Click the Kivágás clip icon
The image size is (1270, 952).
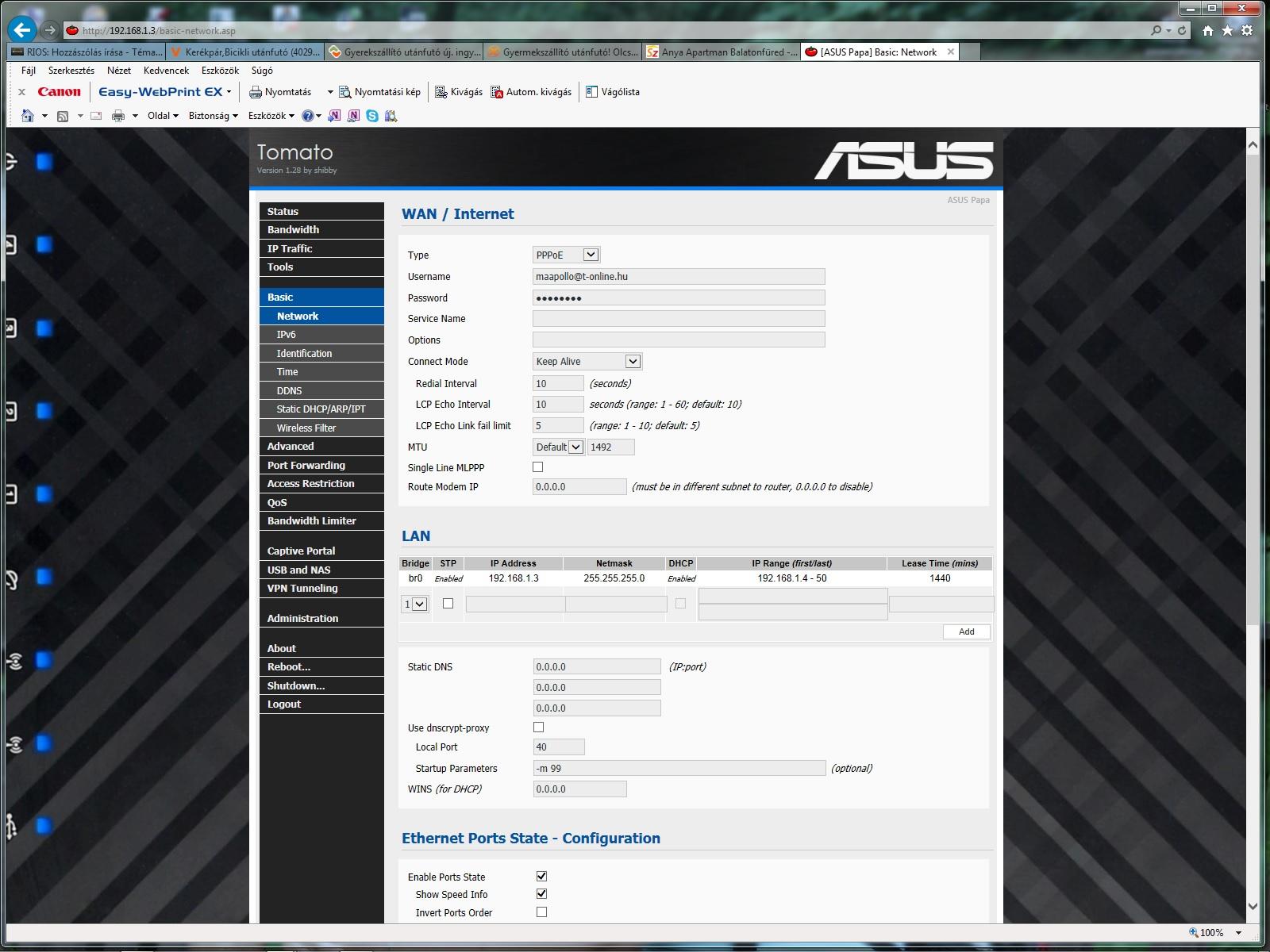[441, 92]
